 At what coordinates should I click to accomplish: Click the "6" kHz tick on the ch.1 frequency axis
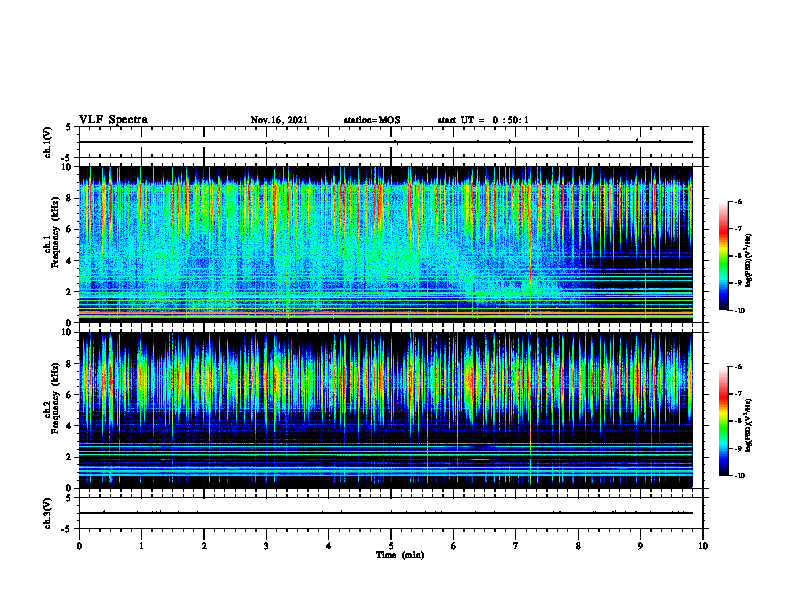click(x=69, y=230)
